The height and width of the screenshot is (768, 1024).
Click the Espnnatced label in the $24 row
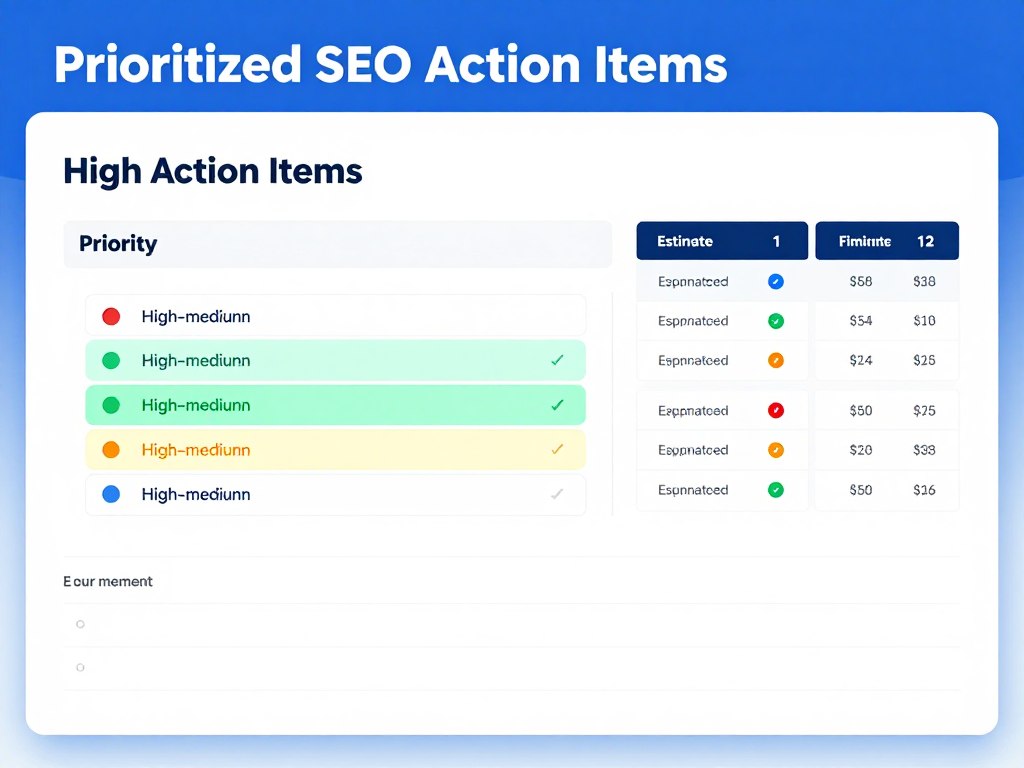(693, 360)
